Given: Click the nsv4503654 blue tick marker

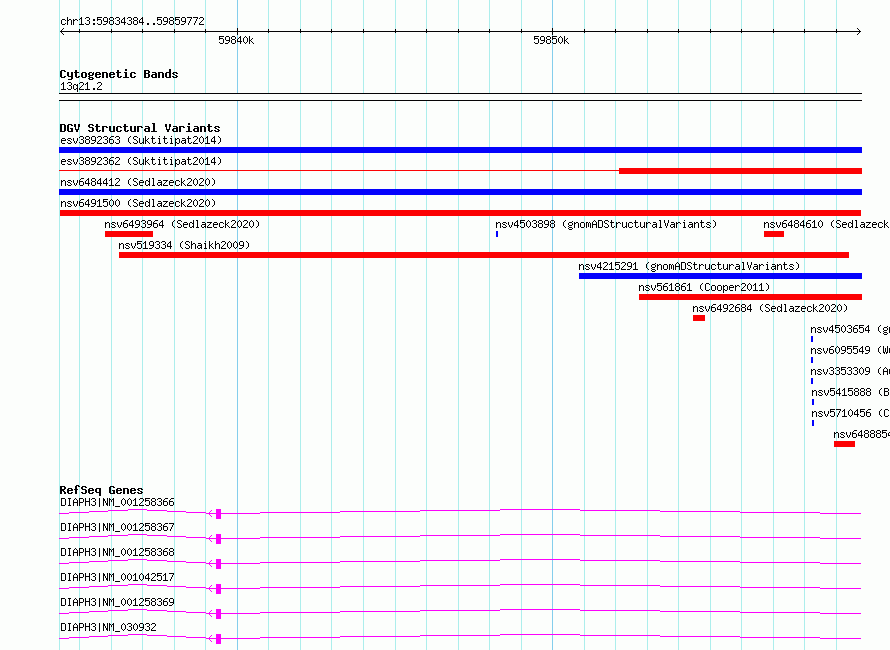Looking at the screenshot, I should tap(812, 339).
